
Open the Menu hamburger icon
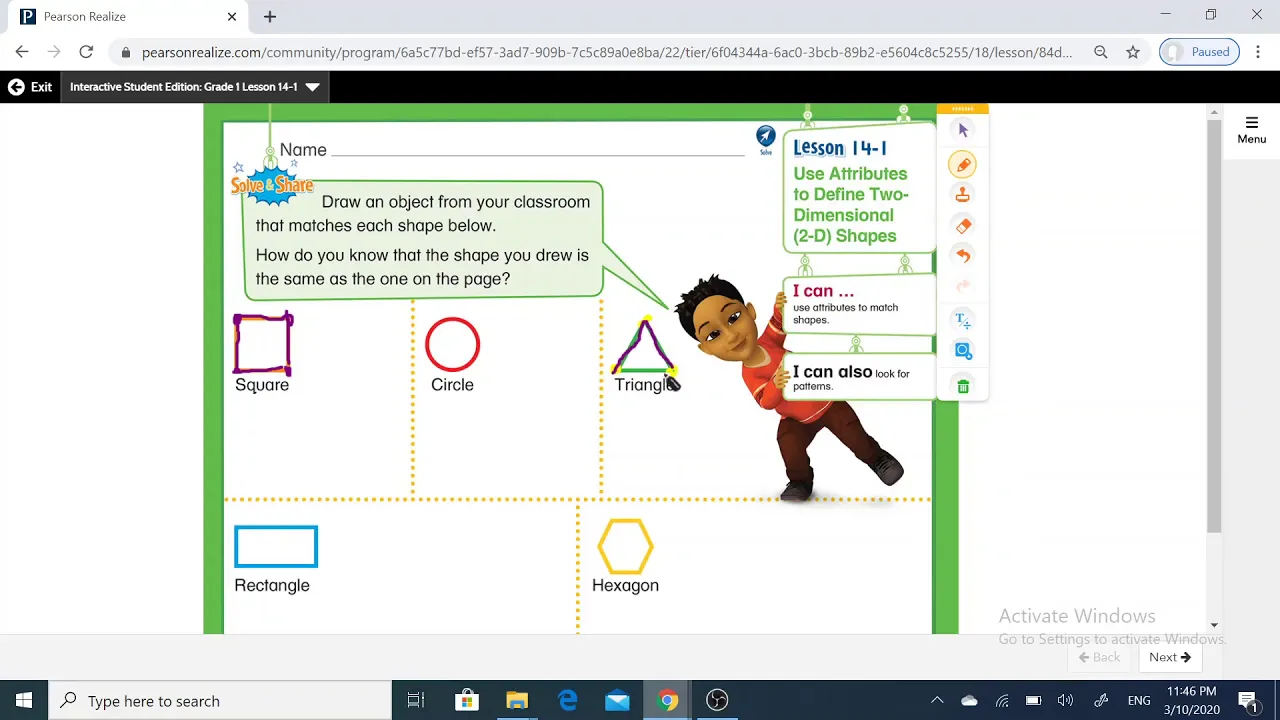point(1251,130)
